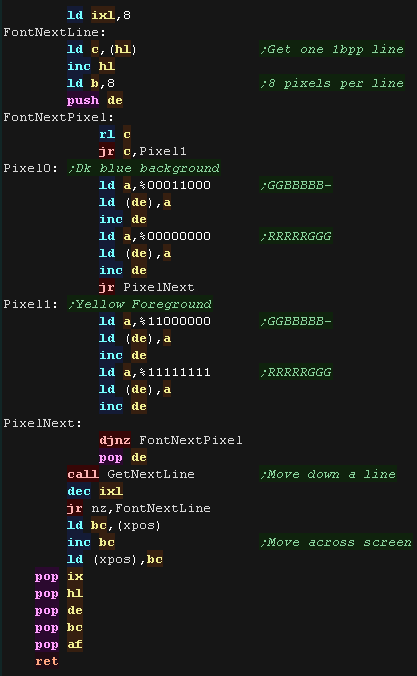Click 'jr nz,FontNextLine' instruction
417x676 pixels.
click(138, 508)
